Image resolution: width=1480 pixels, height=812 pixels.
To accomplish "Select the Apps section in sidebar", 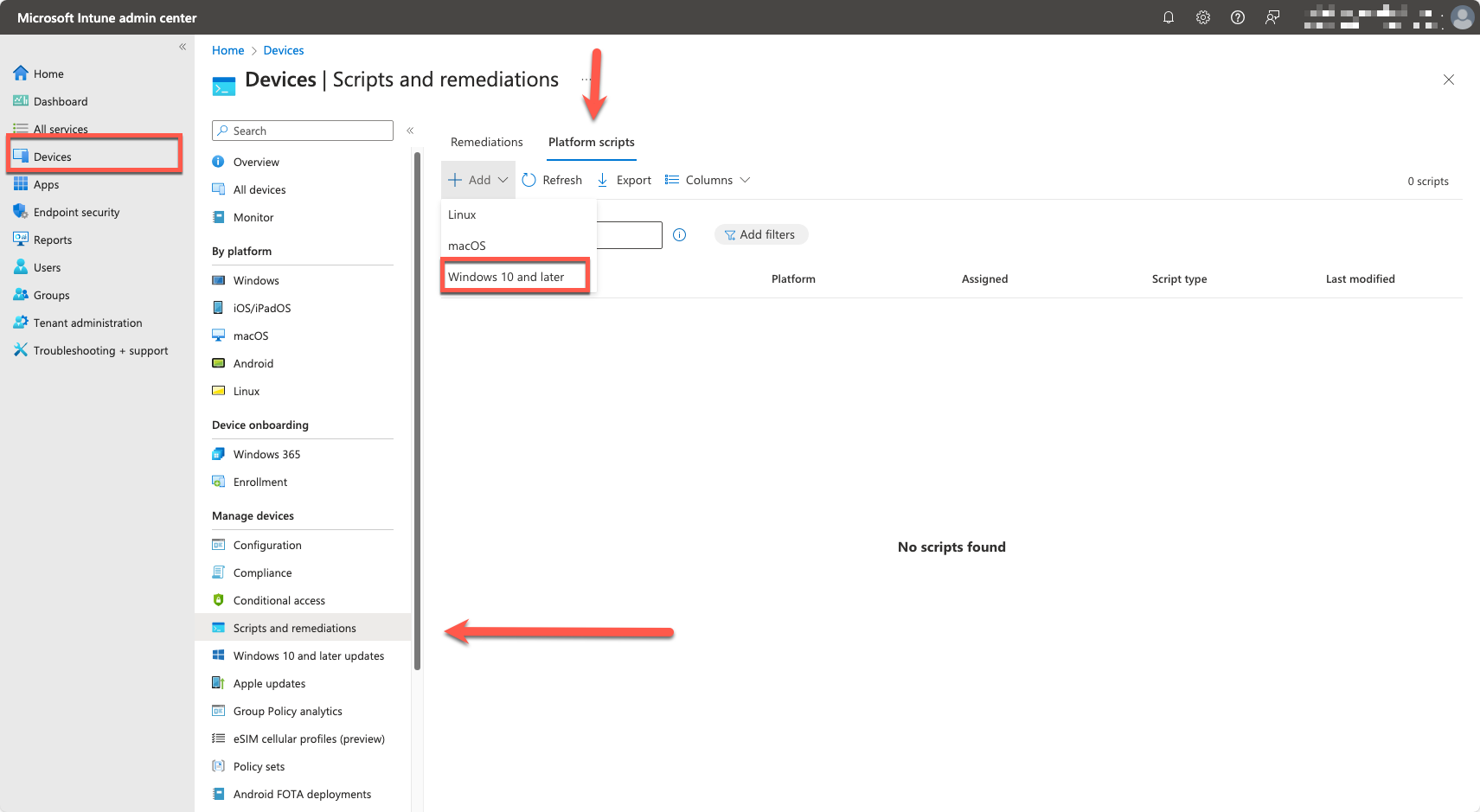I will [46, 184].
